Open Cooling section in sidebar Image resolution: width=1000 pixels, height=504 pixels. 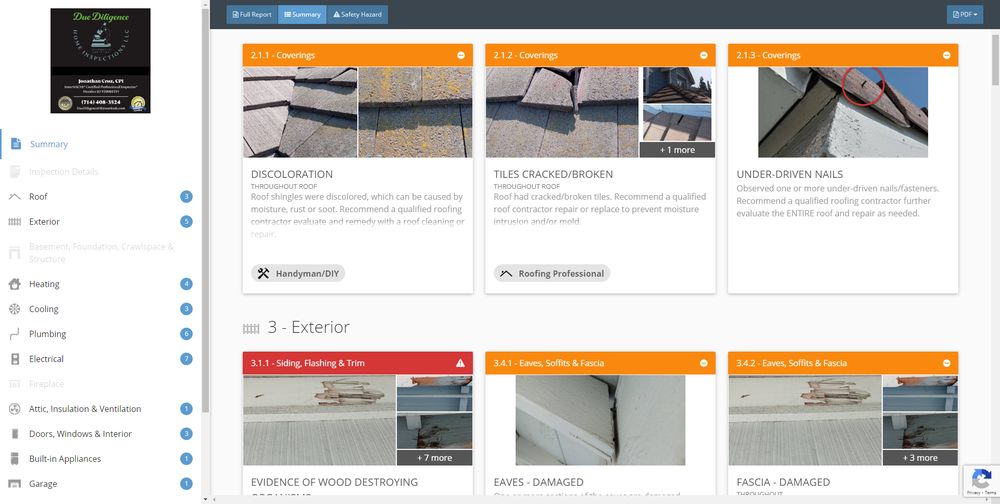point(101,309)
